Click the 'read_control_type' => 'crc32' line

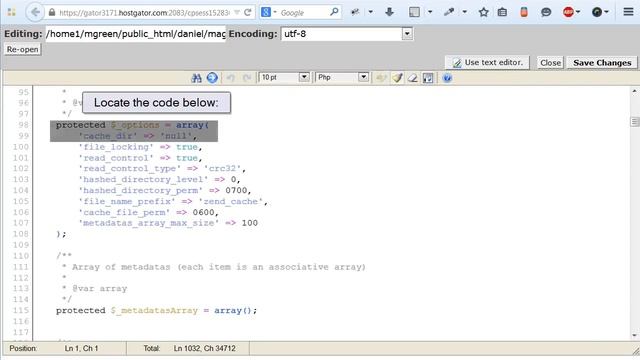(162, 169)
